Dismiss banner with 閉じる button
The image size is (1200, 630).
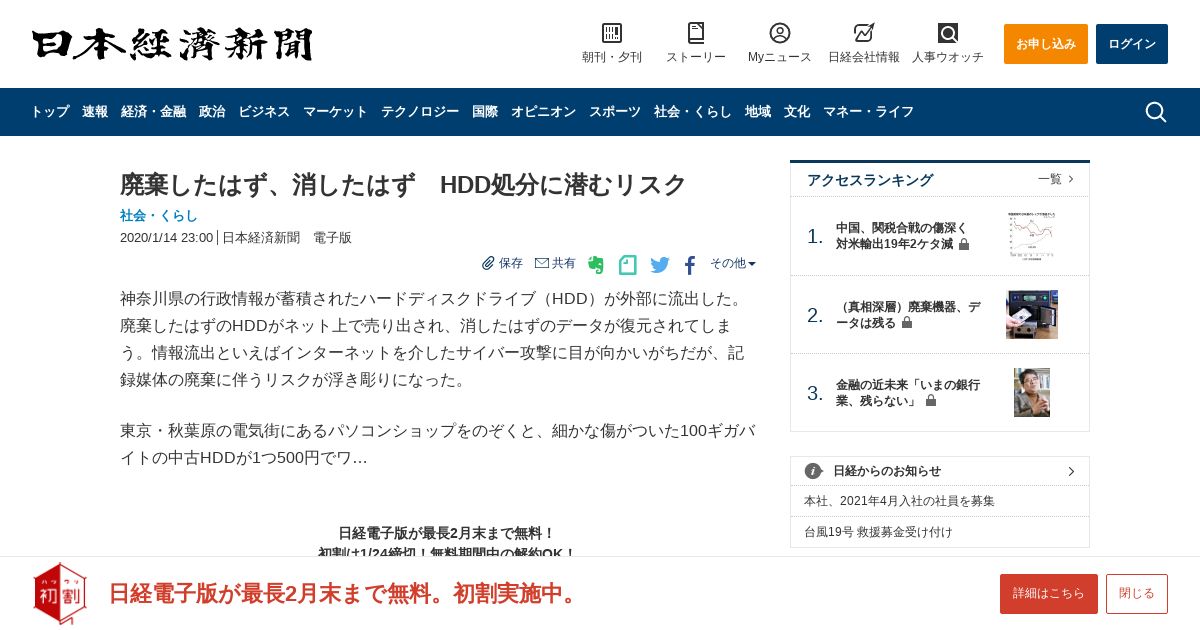coord(1137,594)
